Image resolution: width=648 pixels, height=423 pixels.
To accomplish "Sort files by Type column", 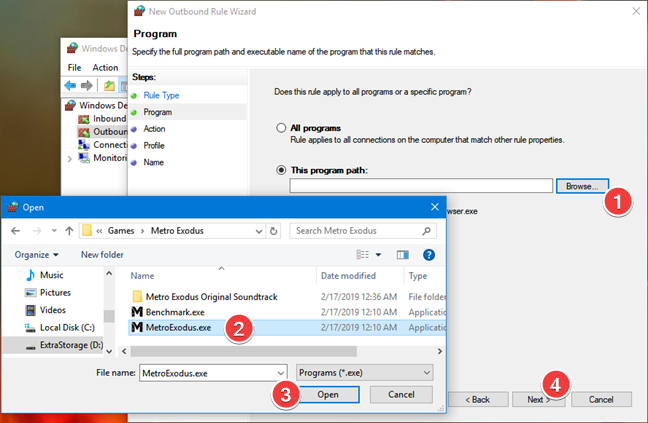I will [x=418, y=276].
